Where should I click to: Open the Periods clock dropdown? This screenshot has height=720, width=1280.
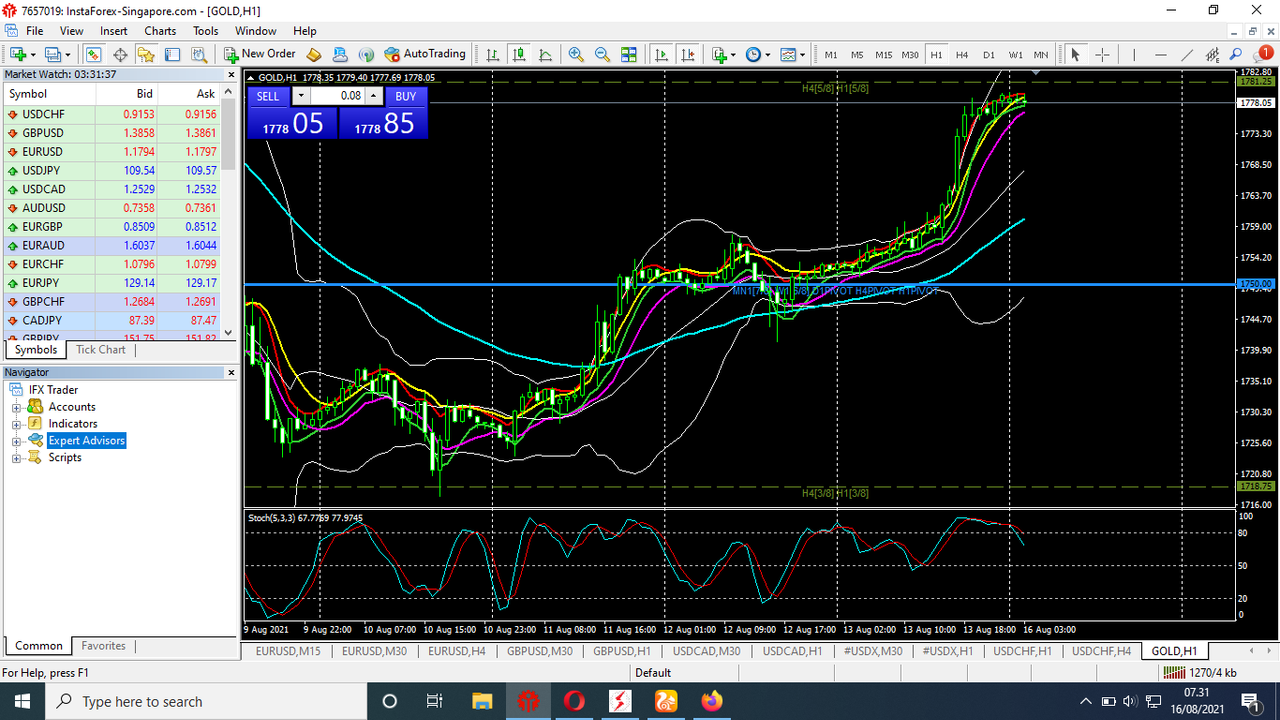(758, 54)
